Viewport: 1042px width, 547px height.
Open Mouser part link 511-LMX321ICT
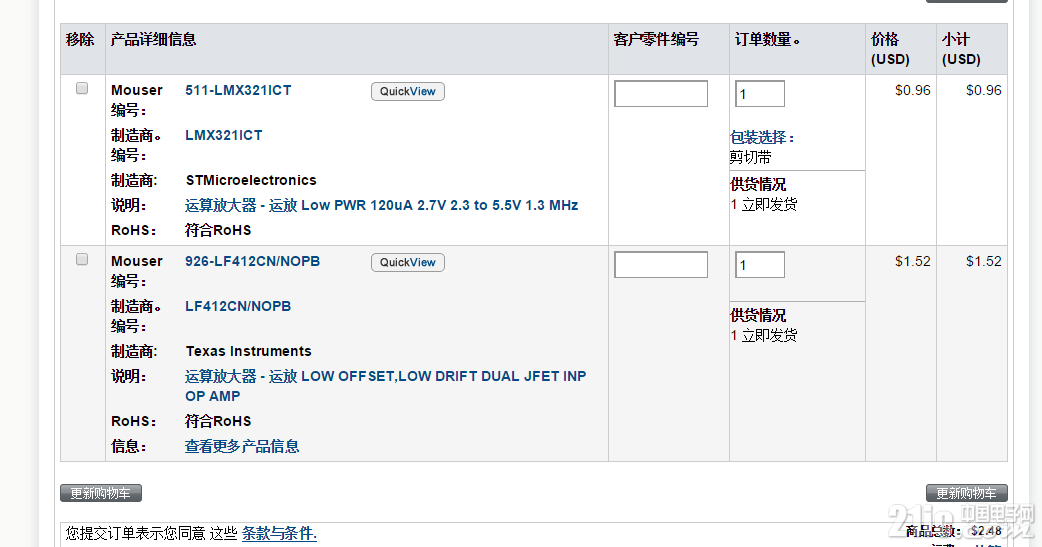[x=238, y=90]
